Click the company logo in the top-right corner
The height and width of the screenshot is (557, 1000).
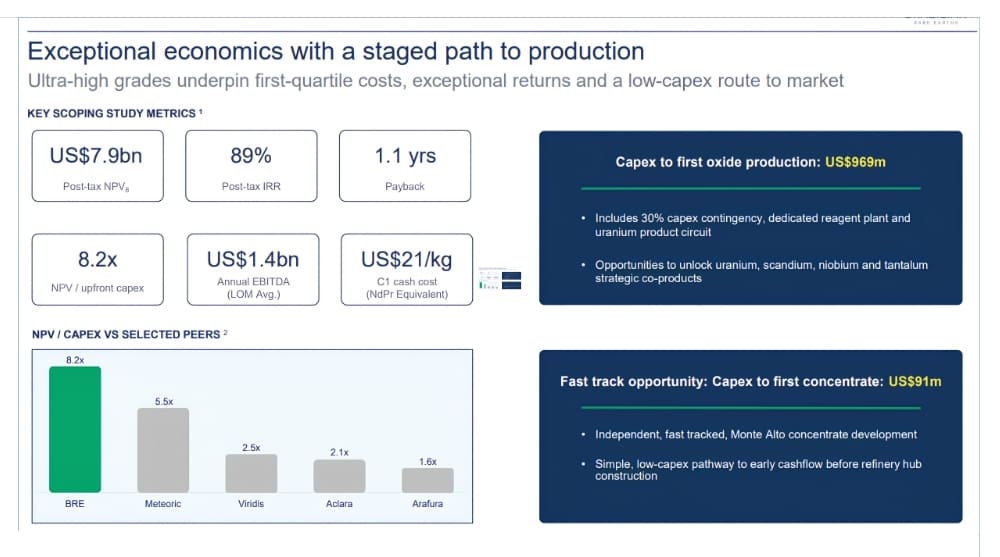point(936,20)
